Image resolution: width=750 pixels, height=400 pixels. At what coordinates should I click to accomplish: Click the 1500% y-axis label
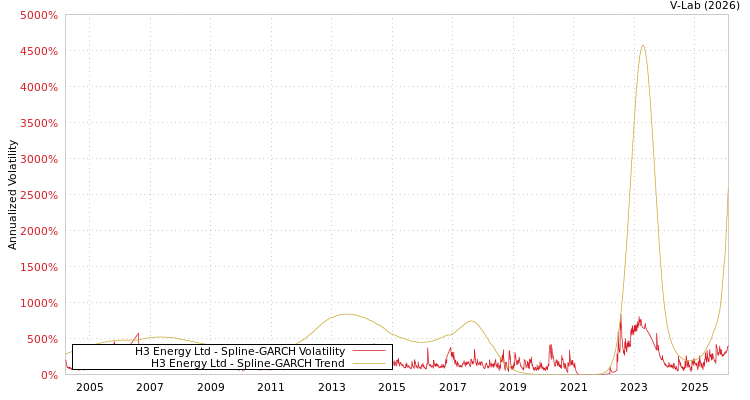click(x=39, y=267)
